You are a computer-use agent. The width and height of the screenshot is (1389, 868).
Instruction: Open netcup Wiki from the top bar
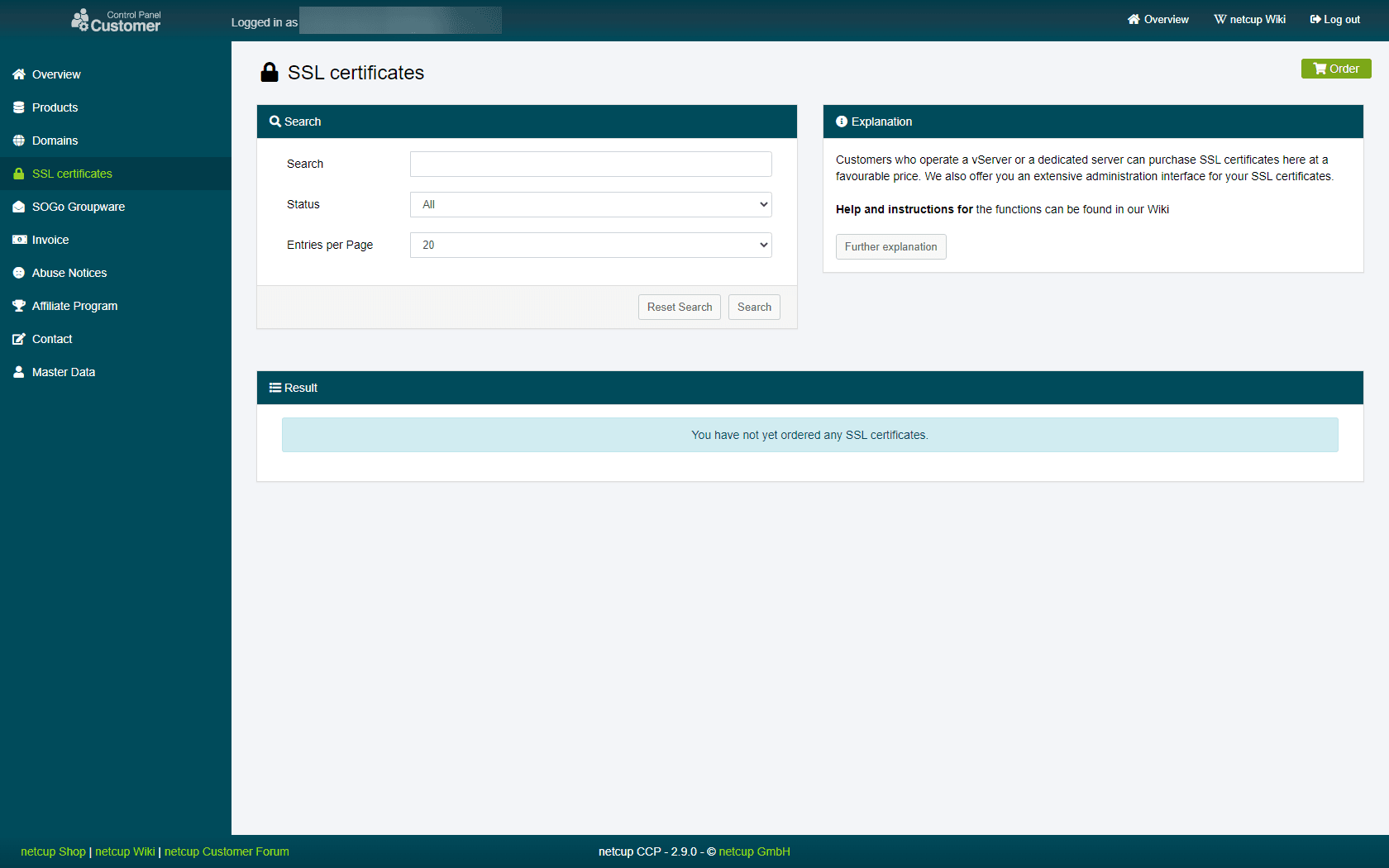point(1249,19)
